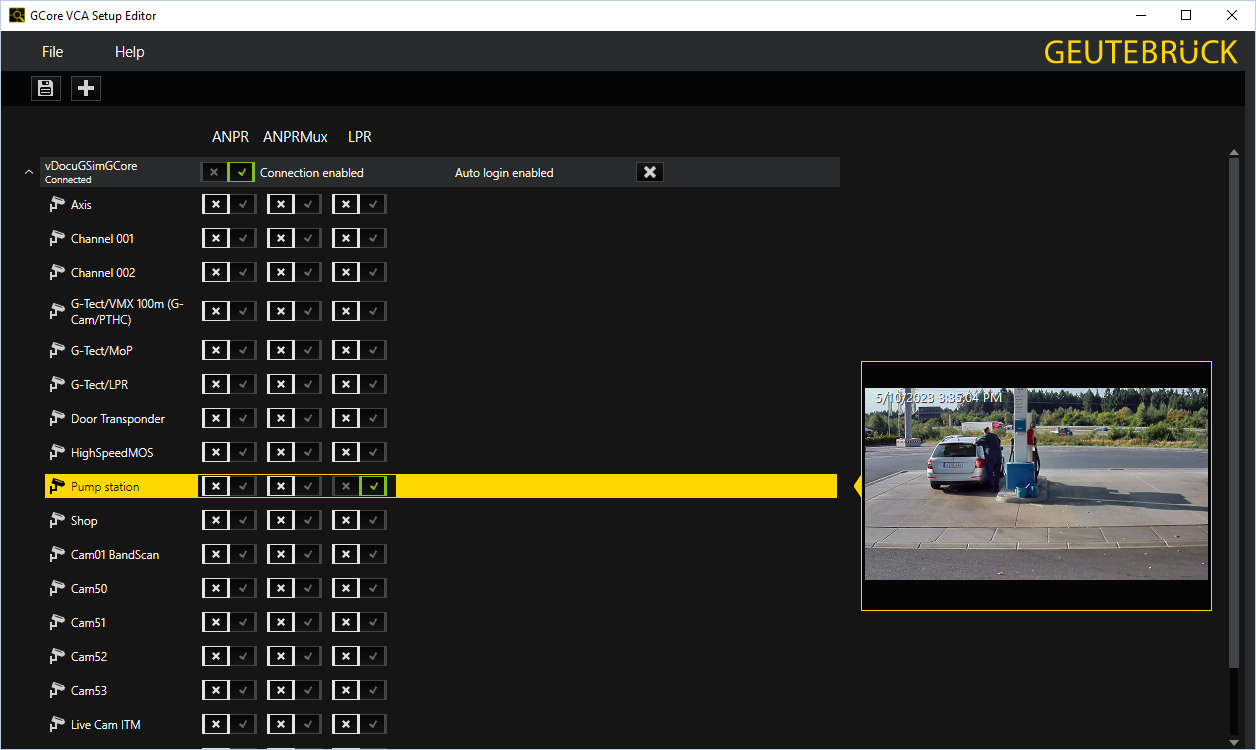Turn on LPR for G-Tect/LPR
The width and height of the screenshot is (1256, 750).
point(373,385)
